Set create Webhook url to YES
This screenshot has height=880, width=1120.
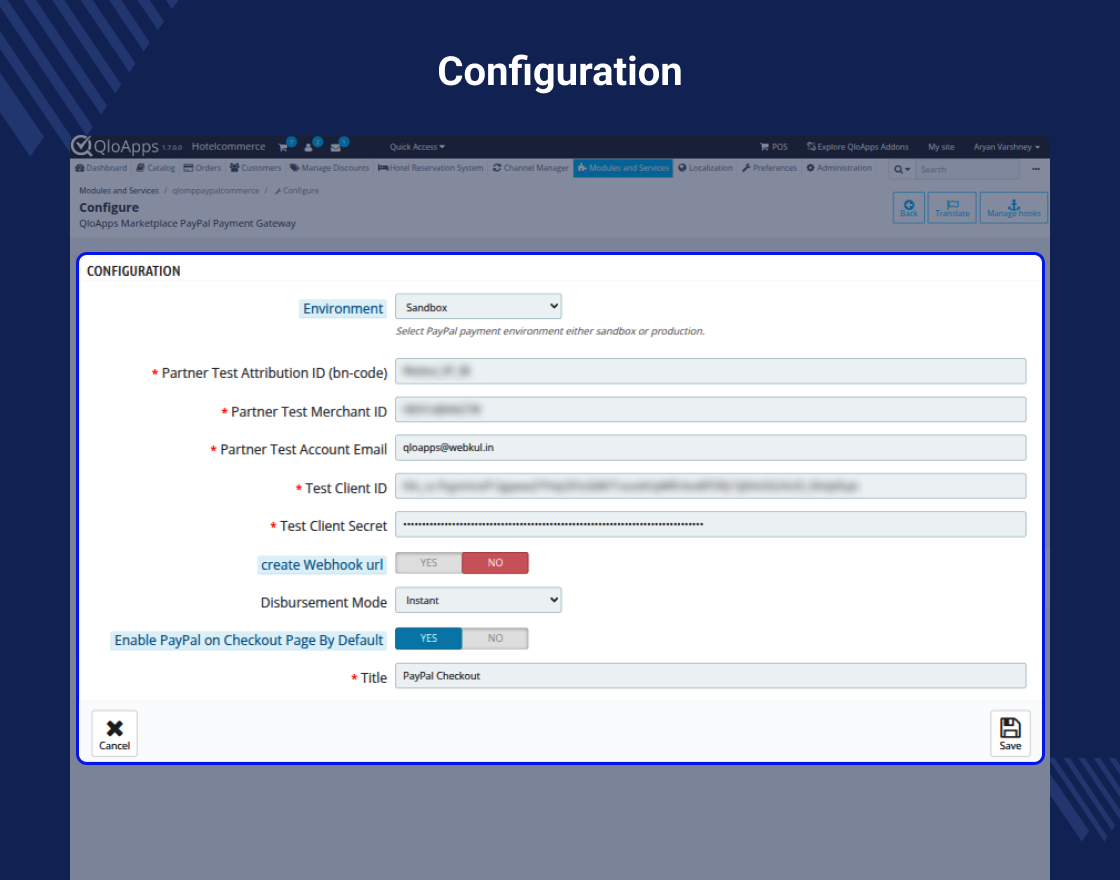click(429, 563)
